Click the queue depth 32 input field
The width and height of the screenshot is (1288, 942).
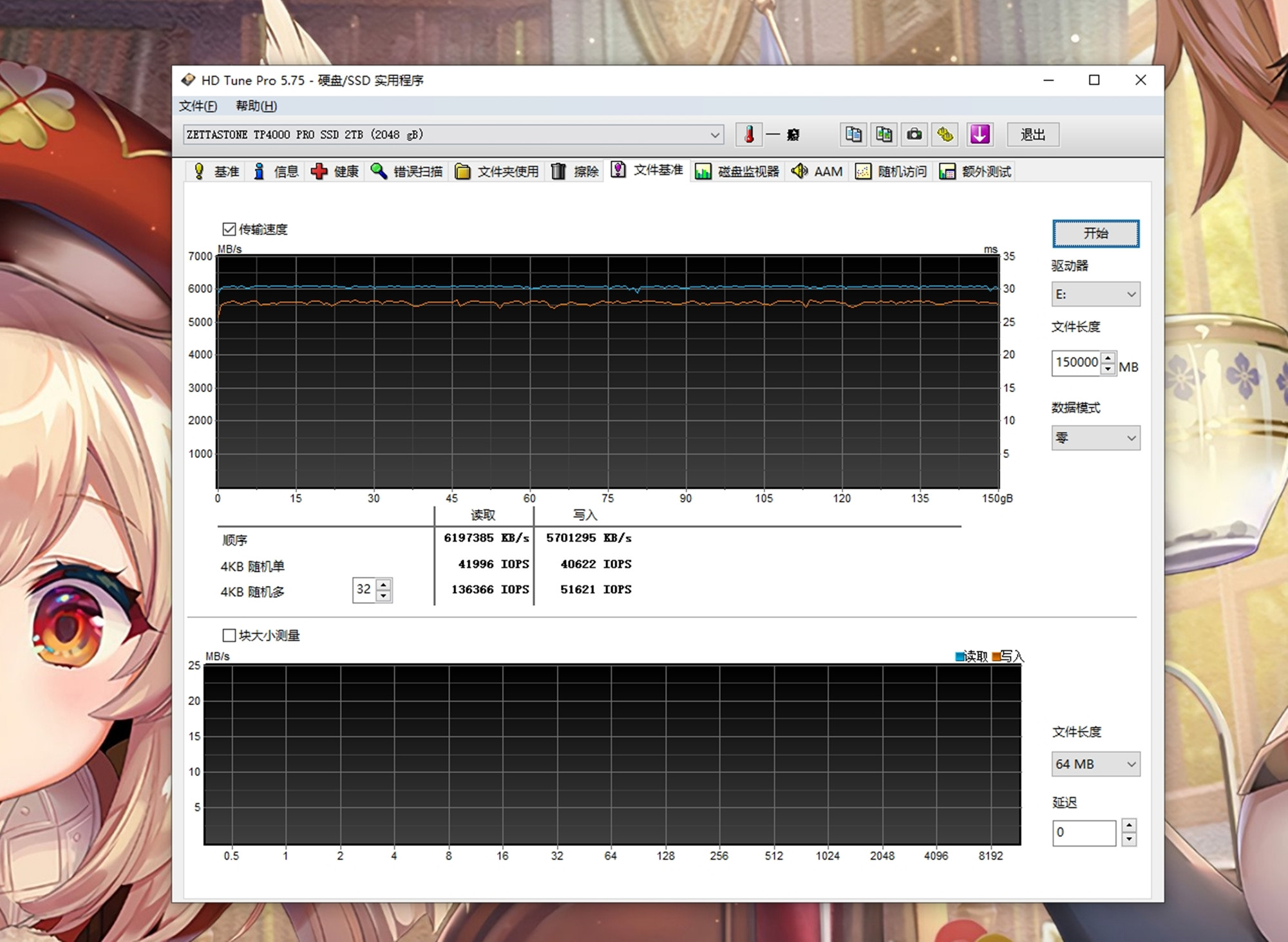coord(365,589)
